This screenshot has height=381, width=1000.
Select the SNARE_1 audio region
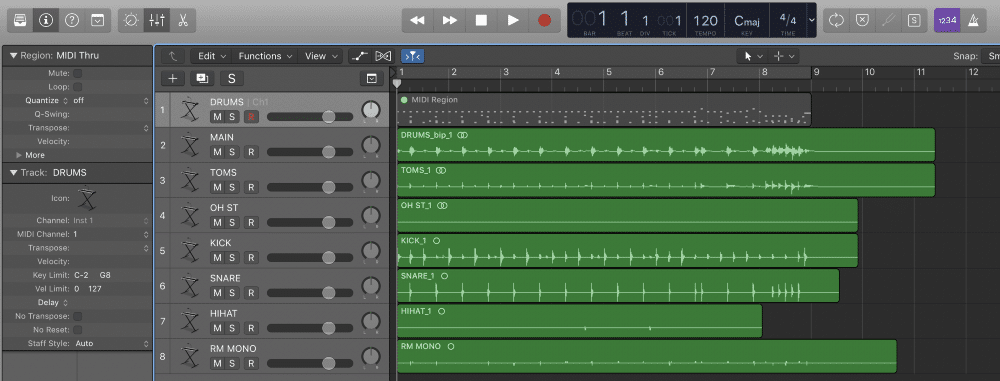pyautogui.click(x=617, y=286)
